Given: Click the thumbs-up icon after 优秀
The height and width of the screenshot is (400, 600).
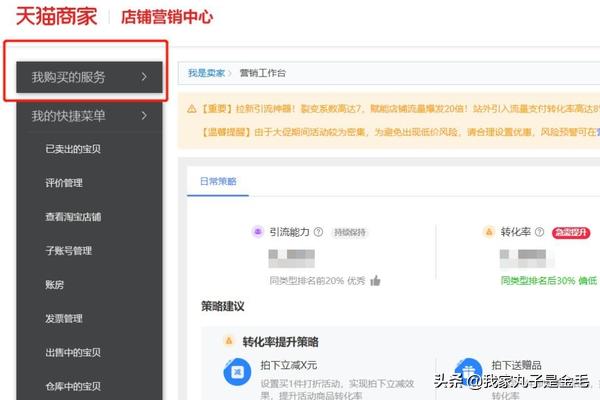Looking at the screenshot, I should [x=375, y=281].
